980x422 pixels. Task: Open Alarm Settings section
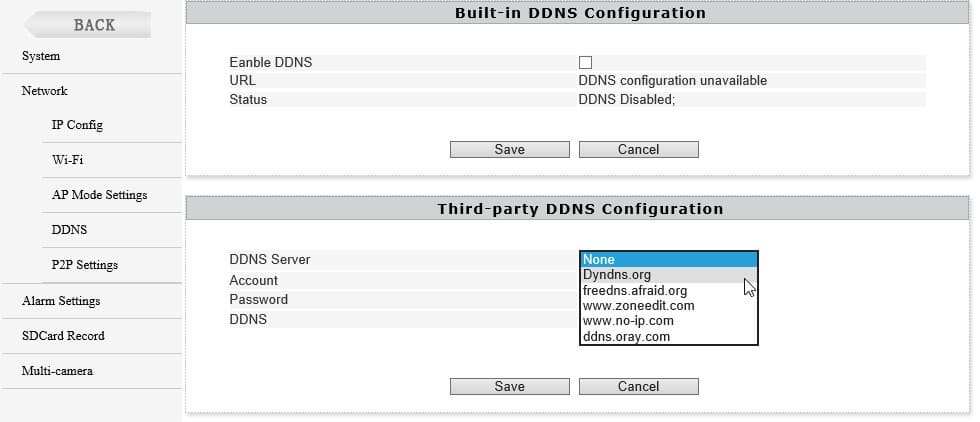click(x=61, y=301)
